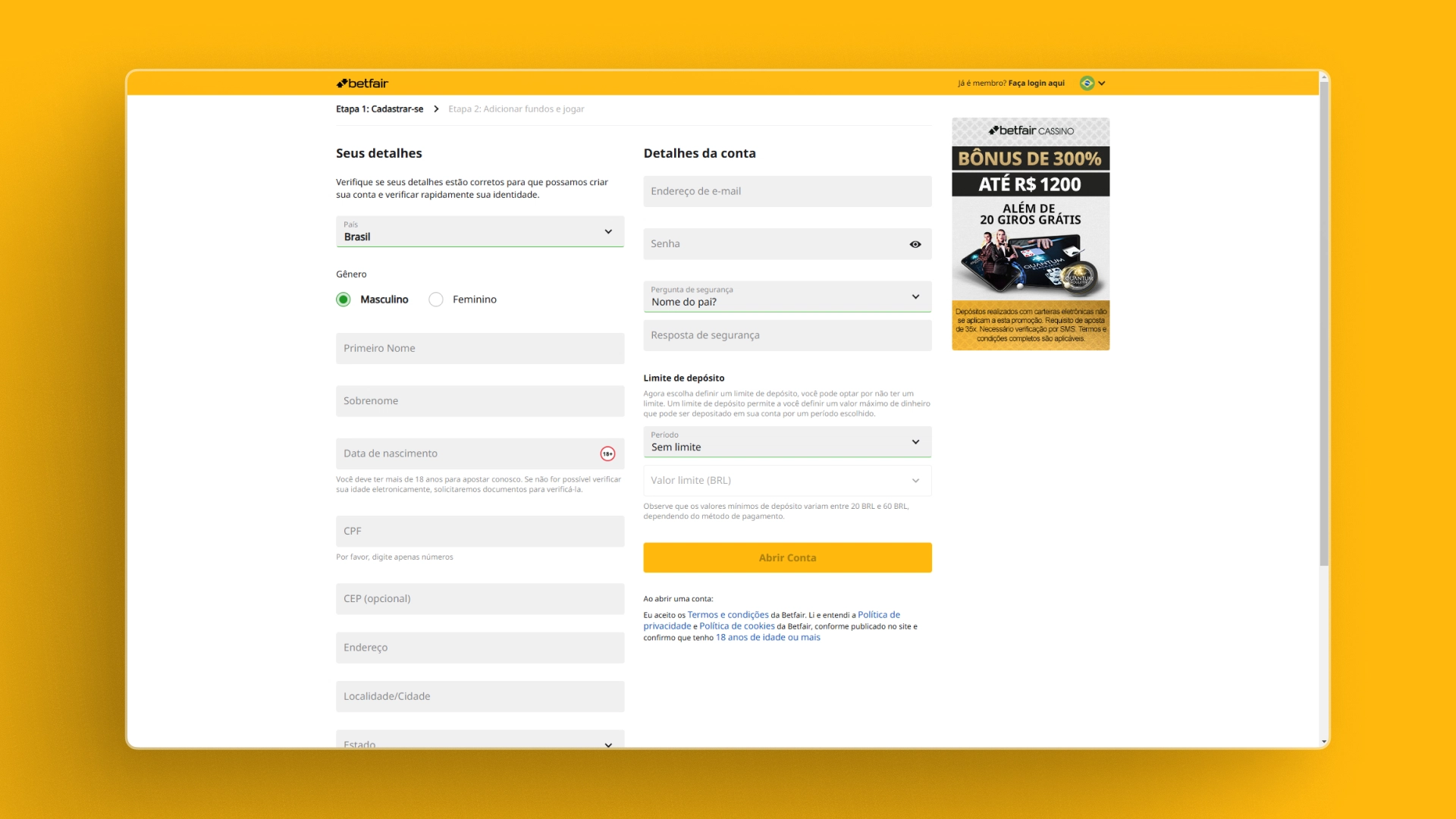This screenshot has width=1456, height=819.
Task: Open the Valor limite (BRL) dropdown
Action: 787,480
